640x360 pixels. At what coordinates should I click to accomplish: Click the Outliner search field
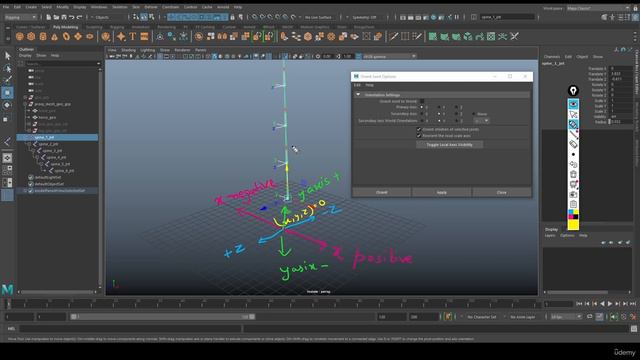[x=62, y=64]
